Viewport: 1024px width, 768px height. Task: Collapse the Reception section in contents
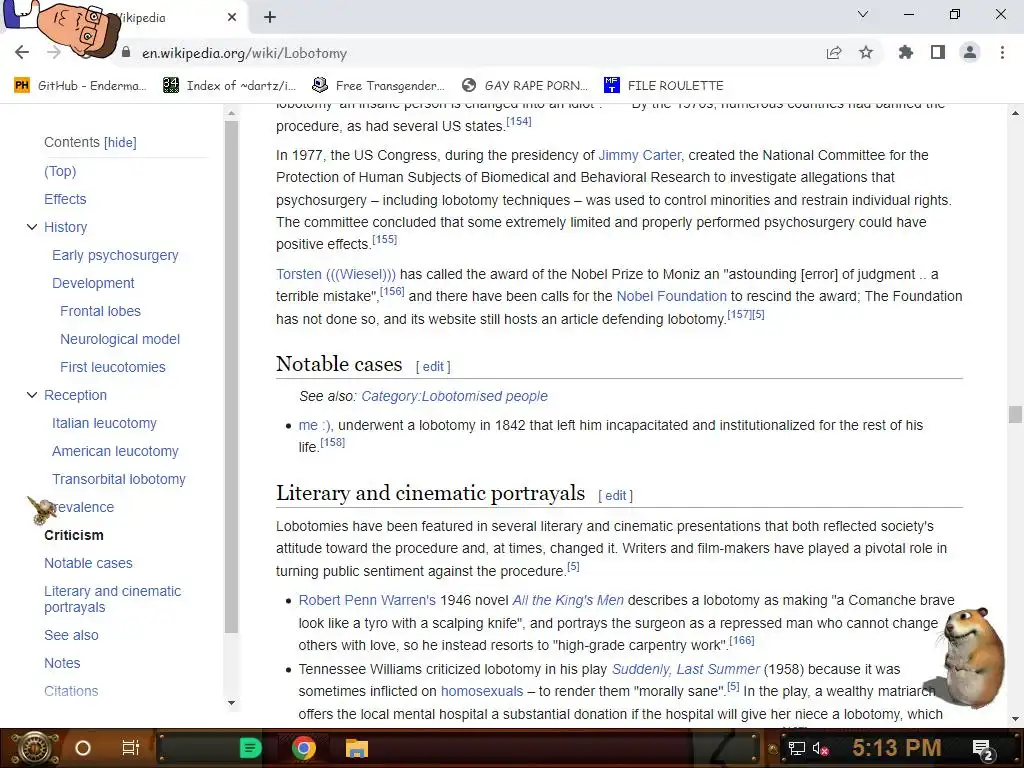pyautogui.click(x=31, y=395)
